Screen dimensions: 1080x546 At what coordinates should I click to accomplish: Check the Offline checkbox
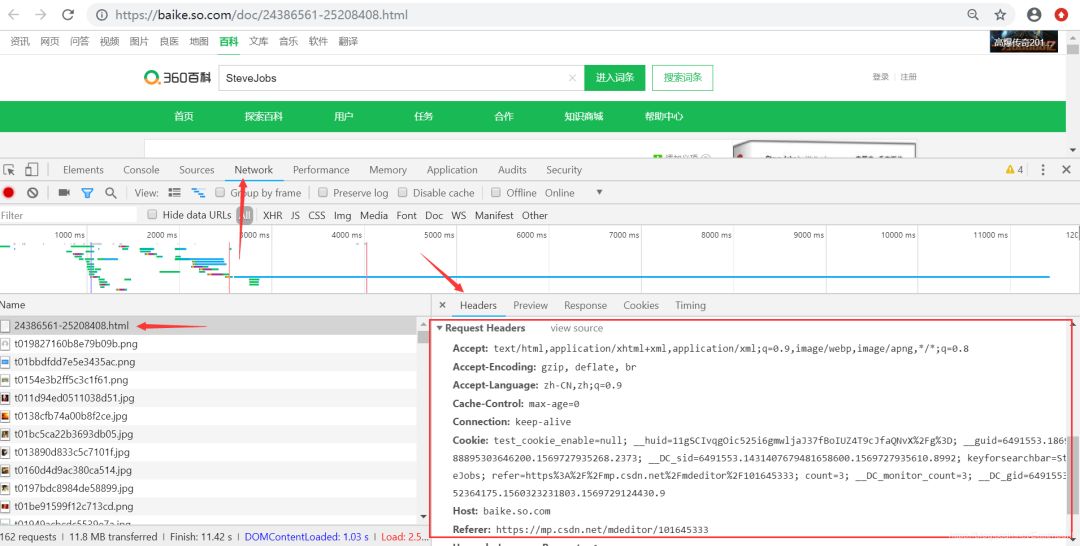496,193
